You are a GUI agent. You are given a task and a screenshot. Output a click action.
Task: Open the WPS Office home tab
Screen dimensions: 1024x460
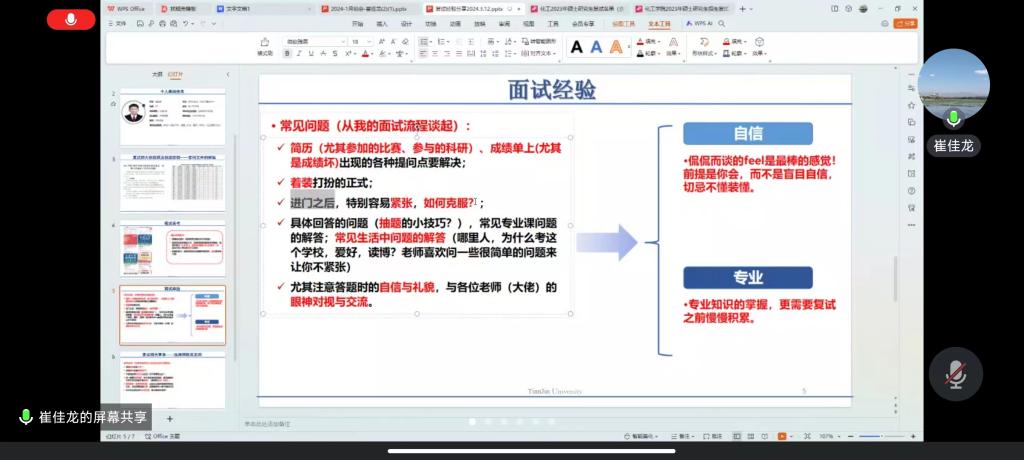(x=125, y=8)
